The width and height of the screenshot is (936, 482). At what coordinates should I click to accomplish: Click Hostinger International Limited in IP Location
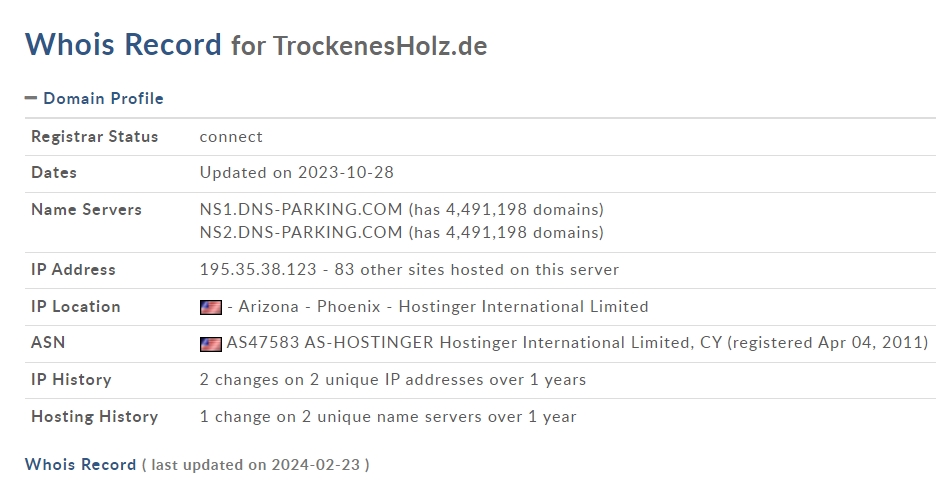(523, 306)
